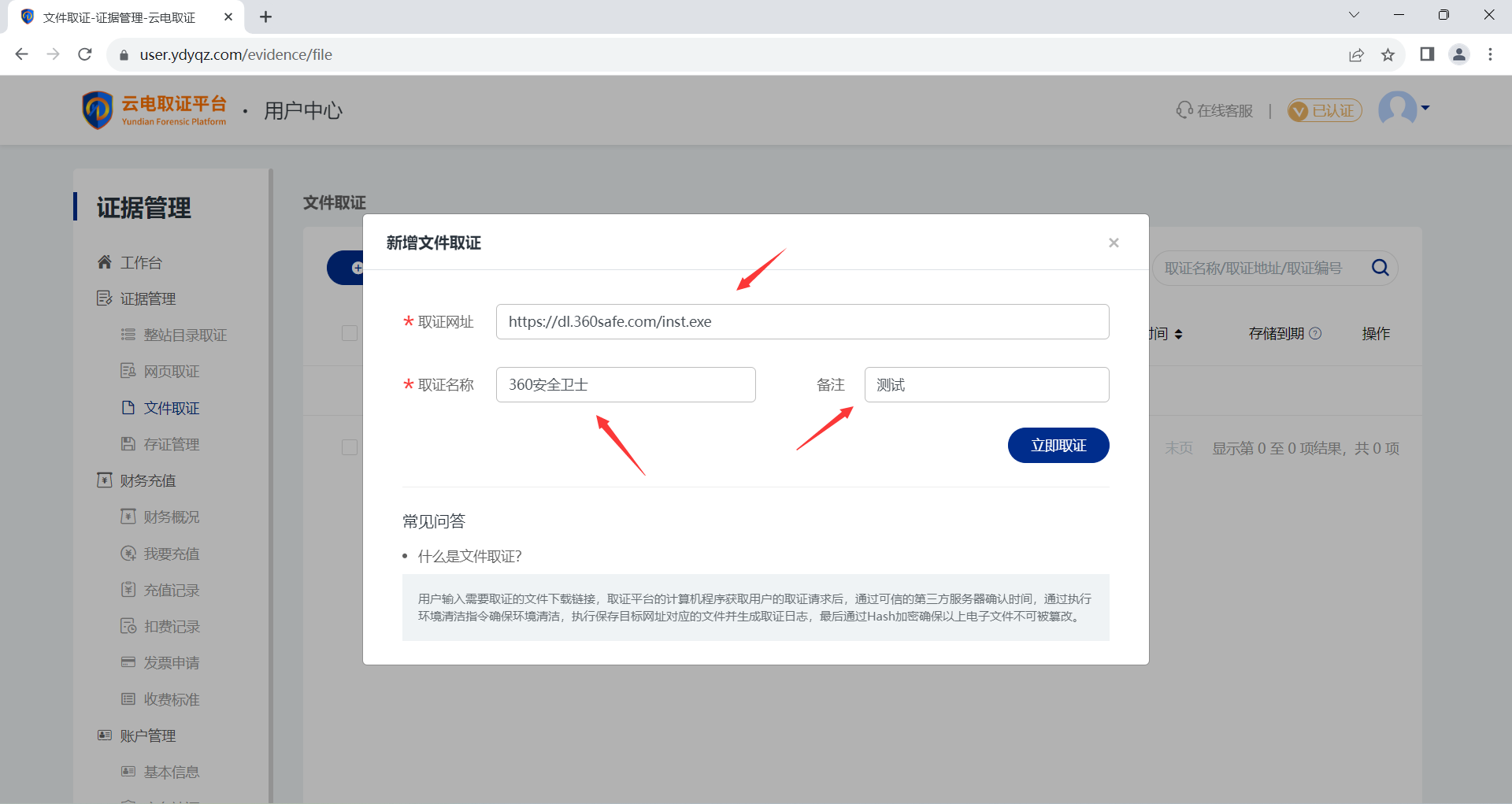Click the 充值记录 icon
This screenshot has width=1512, height=804.
[128, 589]
